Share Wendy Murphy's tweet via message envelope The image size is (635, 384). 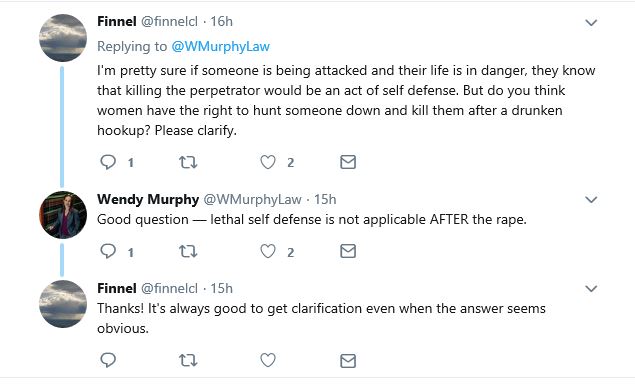coord(348,251)
